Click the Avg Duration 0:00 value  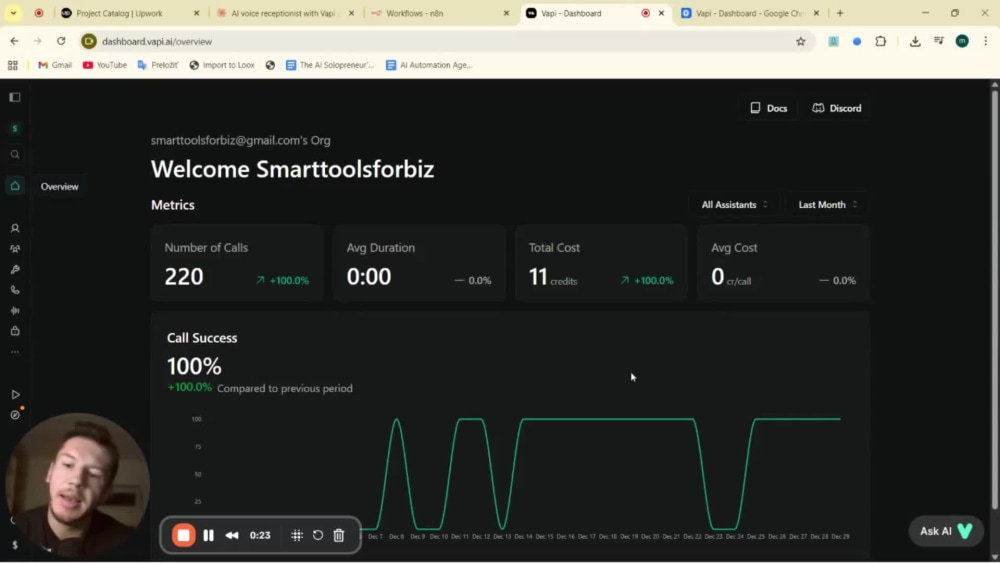click(369, 277)
